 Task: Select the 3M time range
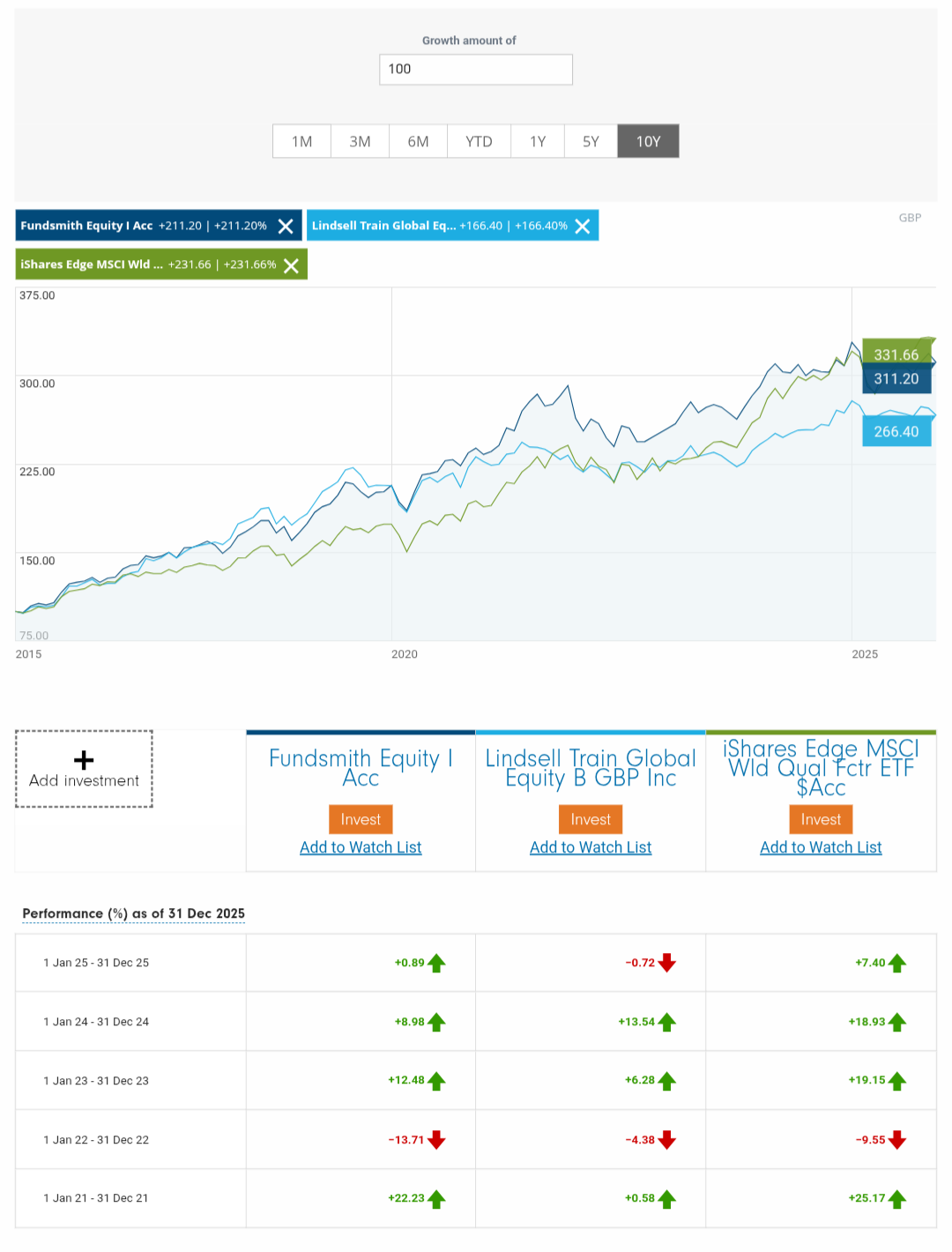361,141
